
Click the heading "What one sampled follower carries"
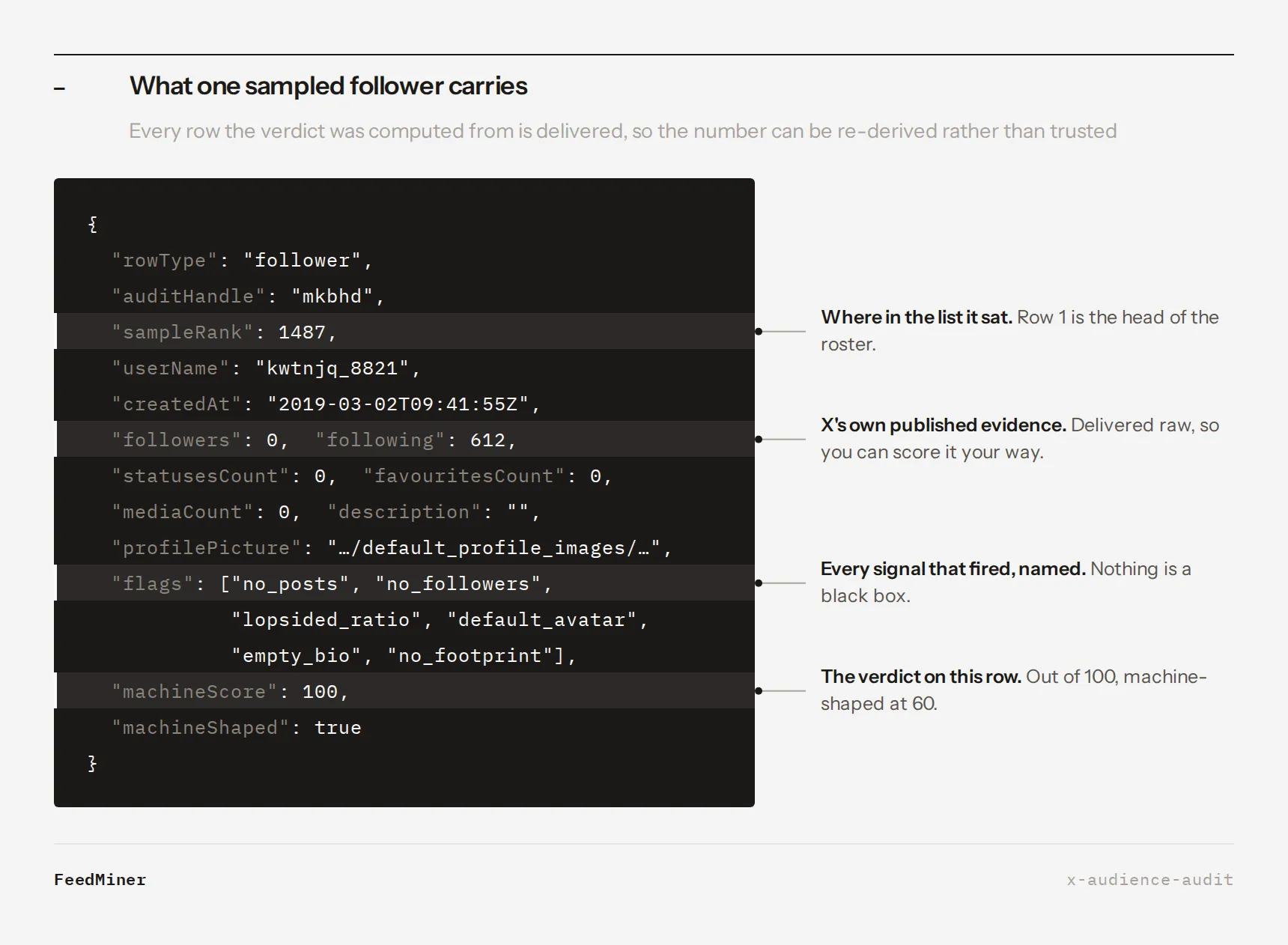coord(328,86)
